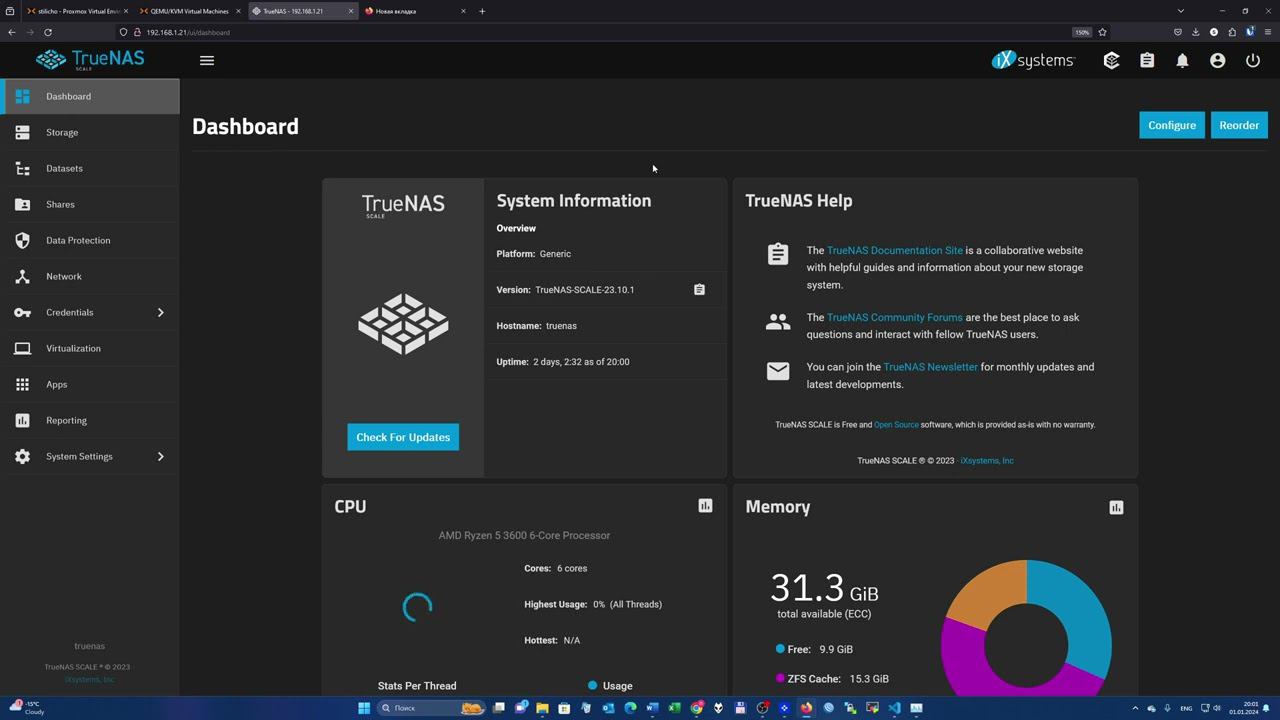Screen dimensions: 1280x720
Task: Close the QEMU/KVM Virtual Machines tab
Action: (238, 11)
